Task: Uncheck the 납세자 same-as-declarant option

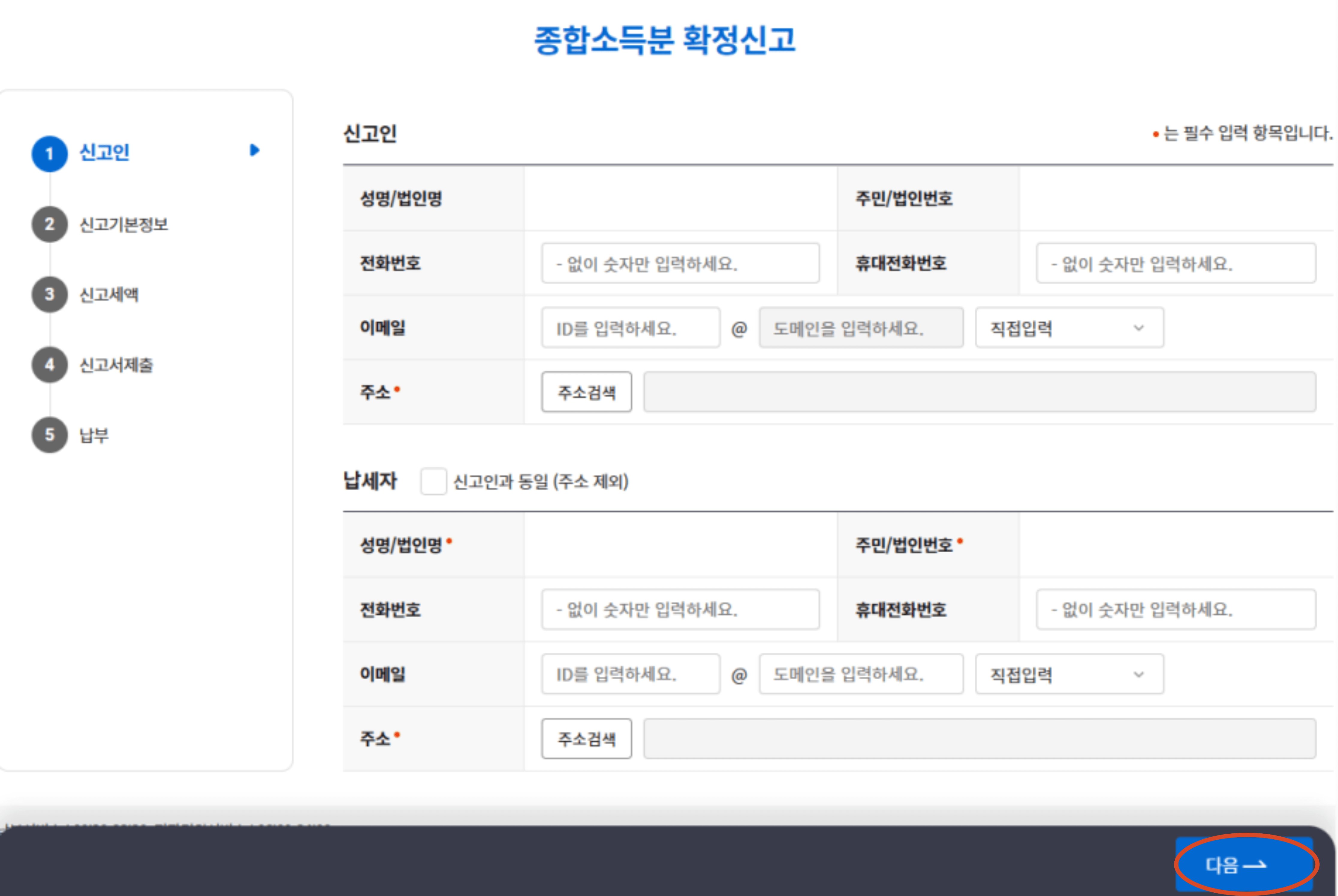Action: (x=433, y=482)
